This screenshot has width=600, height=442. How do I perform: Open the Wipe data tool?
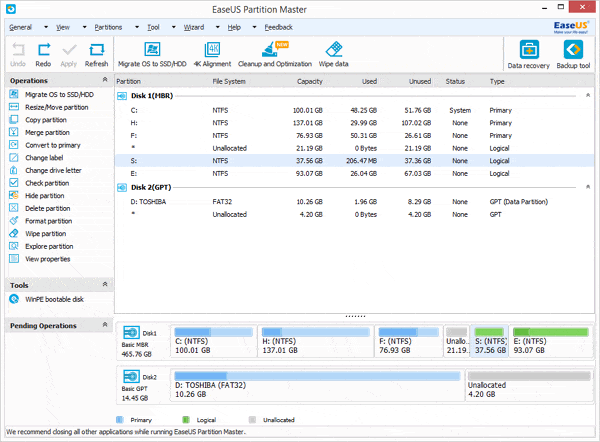[x=334, y=55]
